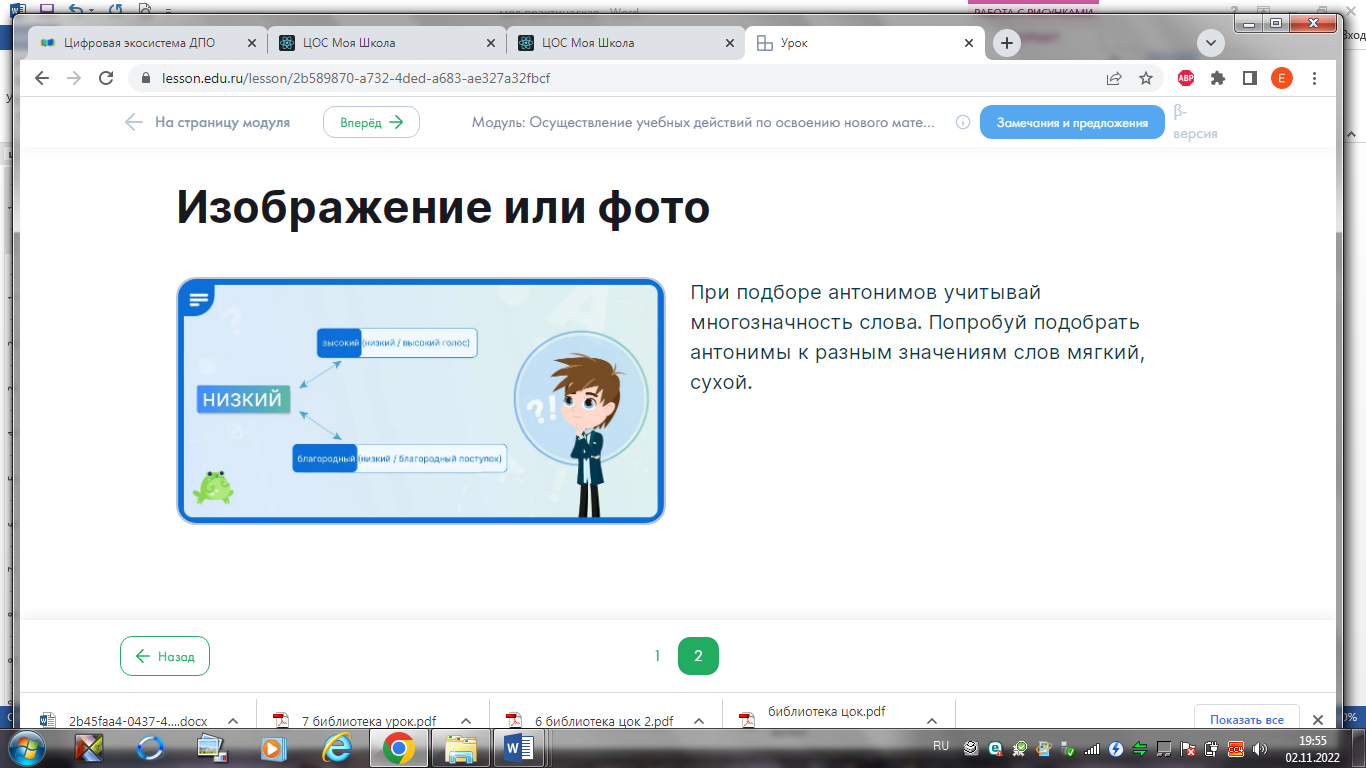This screenshot has width=1366, height=768.
Task: Close the downloads bar
Action: [x=1317, y=720]
